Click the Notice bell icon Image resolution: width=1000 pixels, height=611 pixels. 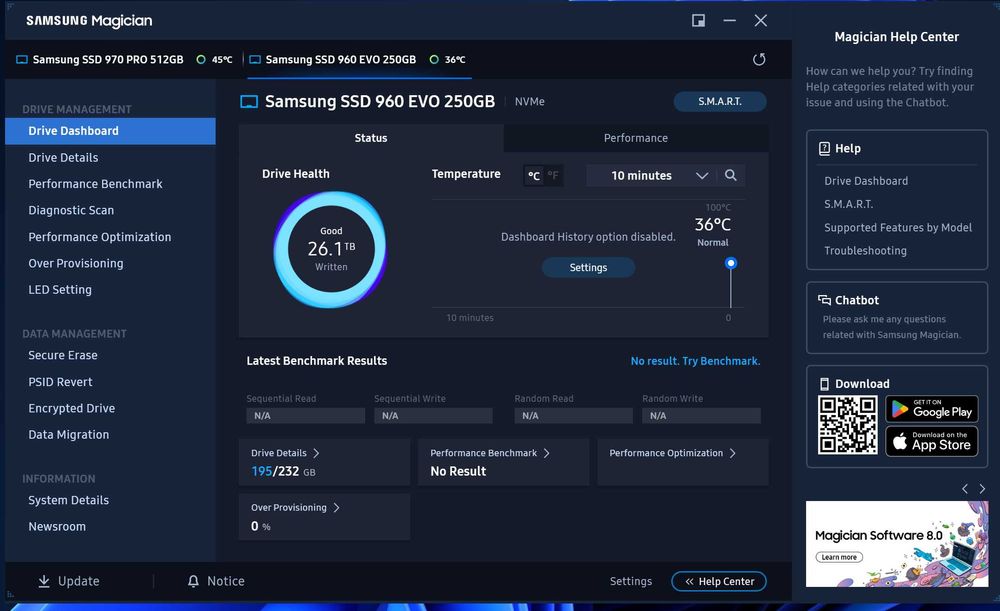point(193,581)
